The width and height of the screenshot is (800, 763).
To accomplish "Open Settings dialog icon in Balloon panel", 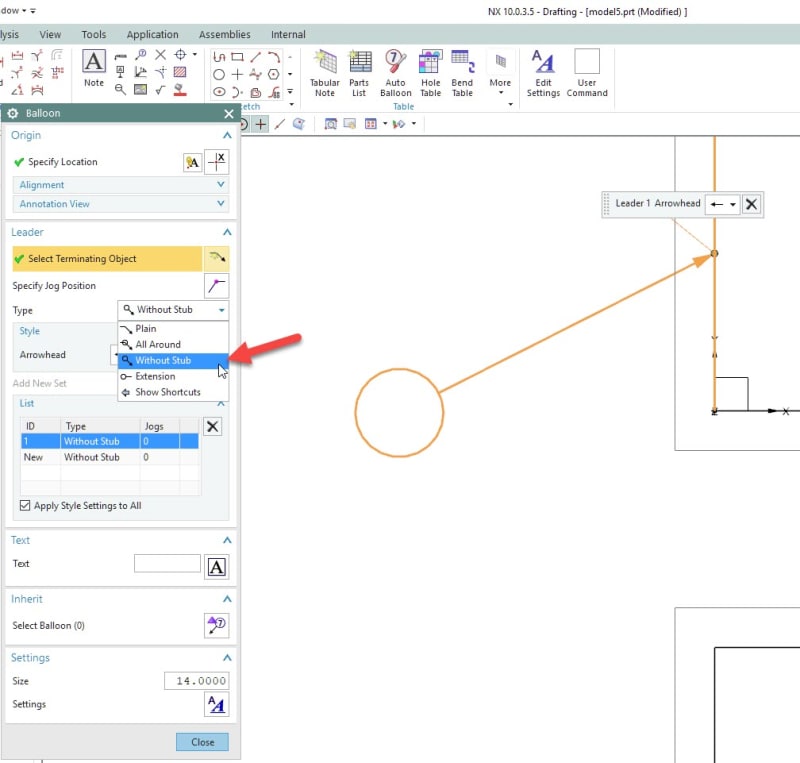I will (216, 704).
